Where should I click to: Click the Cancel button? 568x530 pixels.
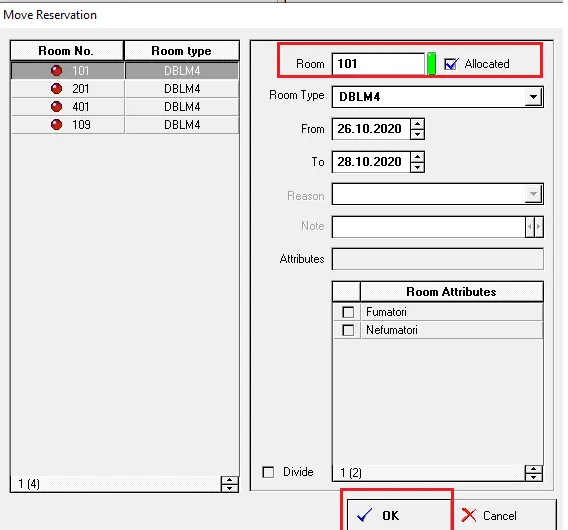point(504,515)
